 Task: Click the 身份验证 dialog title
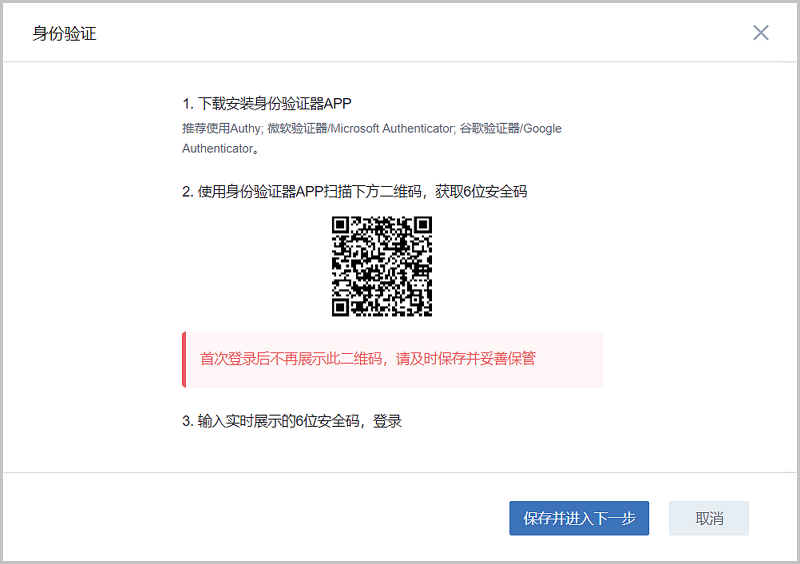(x=64, y=34)
